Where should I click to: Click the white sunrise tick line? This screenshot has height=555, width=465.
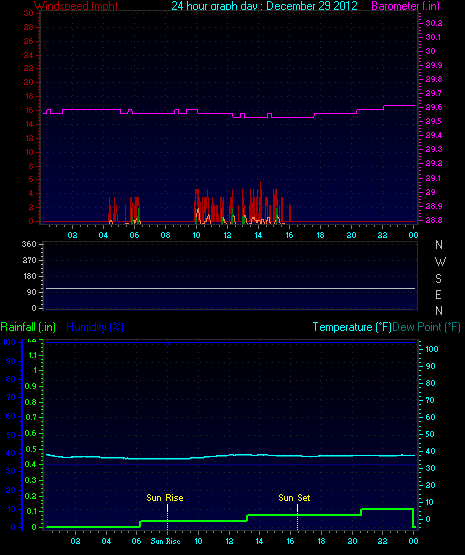[167, 508]
